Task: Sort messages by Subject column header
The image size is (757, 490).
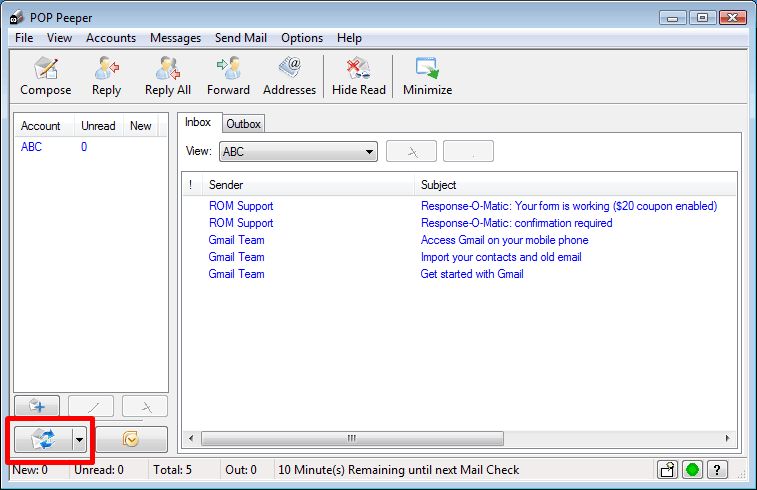Action: click(x=575, y=185)
